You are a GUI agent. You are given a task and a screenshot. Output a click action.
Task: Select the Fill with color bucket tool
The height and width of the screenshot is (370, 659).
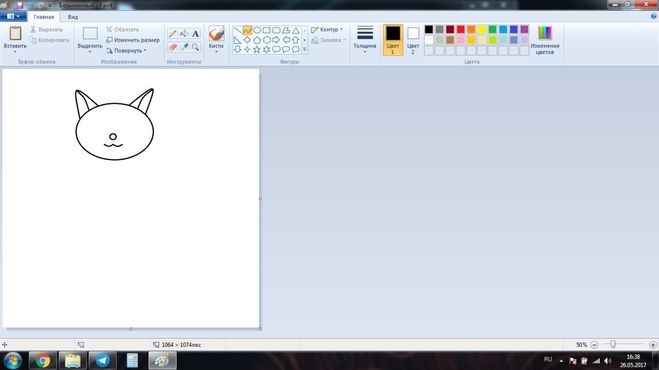184,34
